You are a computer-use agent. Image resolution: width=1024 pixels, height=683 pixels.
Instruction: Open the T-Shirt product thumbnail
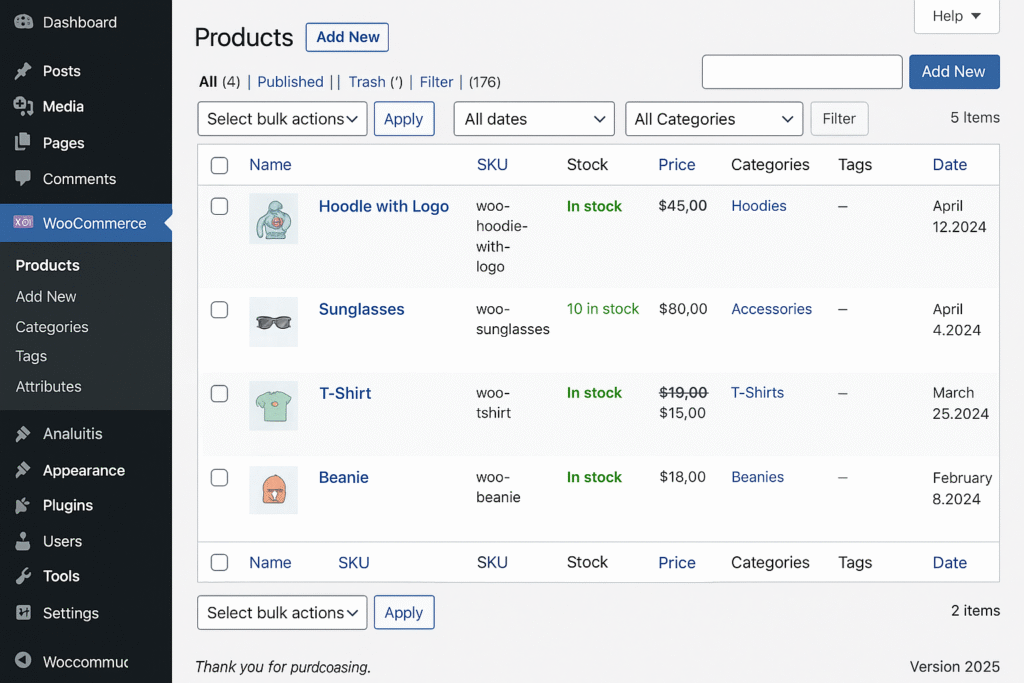tap(274, 405)
